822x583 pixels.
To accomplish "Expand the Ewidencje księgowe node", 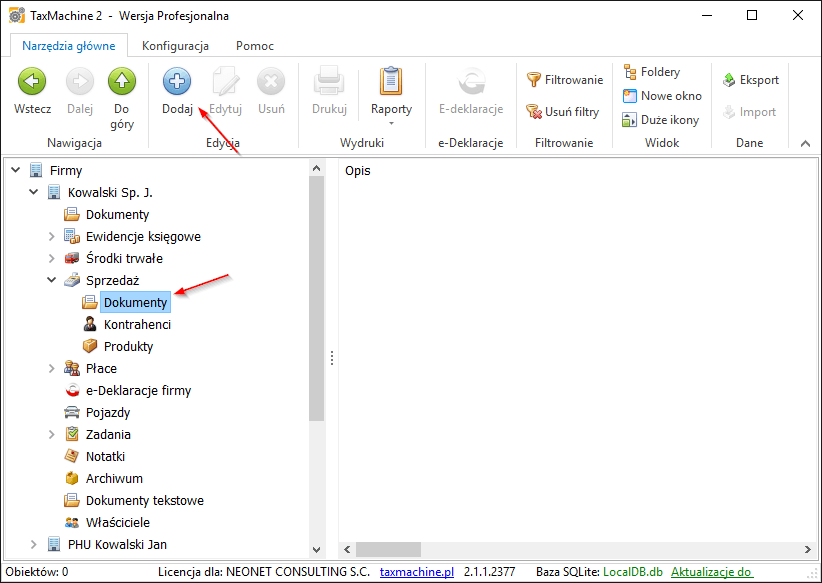I will 52,237.
